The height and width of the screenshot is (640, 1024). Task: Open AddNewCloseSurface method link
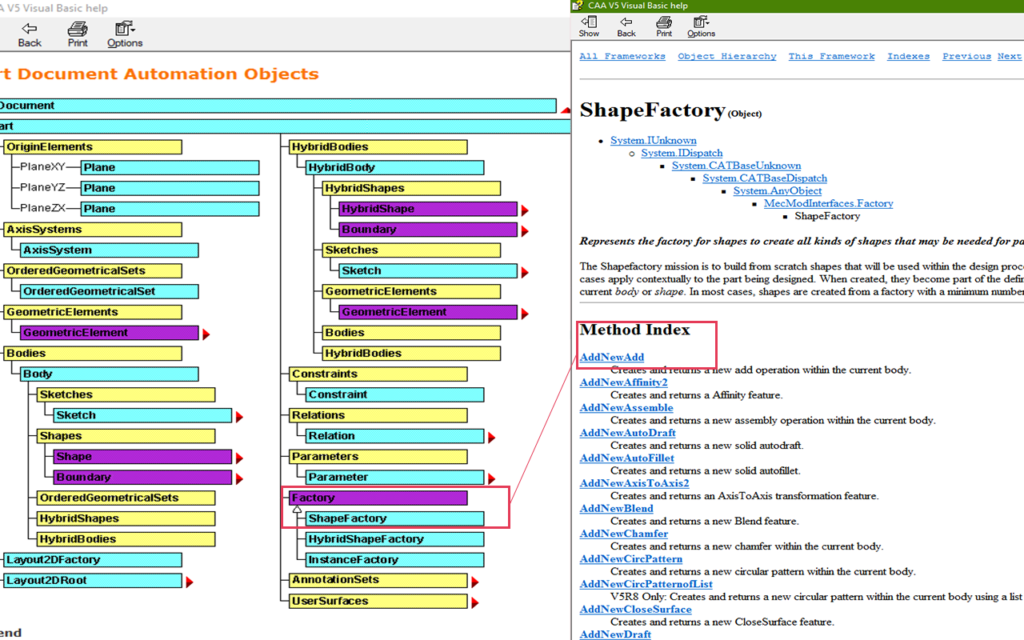click(635, 609)
